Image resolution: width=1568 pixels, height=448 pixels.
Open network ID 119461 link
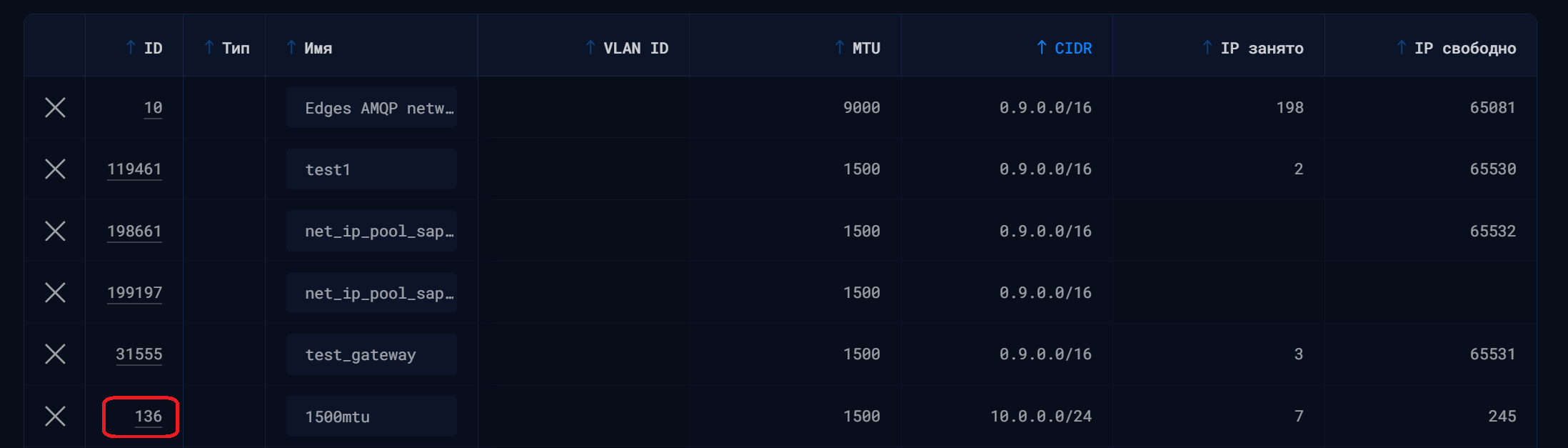click(x=134, y=169)
